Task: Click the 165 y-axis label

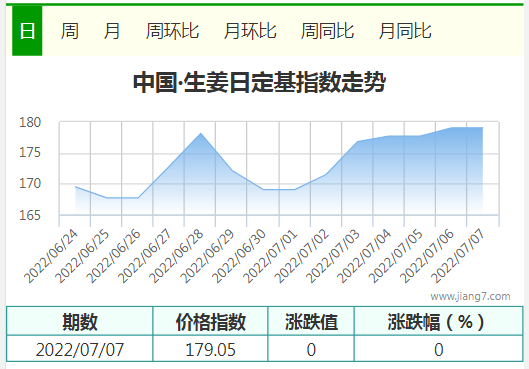Action: tap(30, 215)
